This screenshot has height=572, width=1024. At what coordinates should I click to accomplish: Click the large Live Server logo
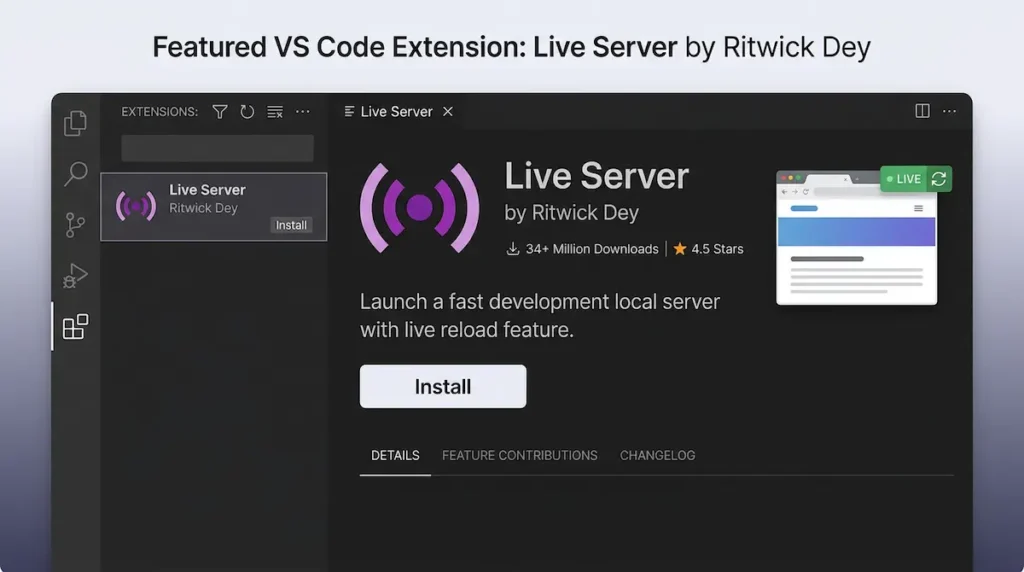click(419, 208)
